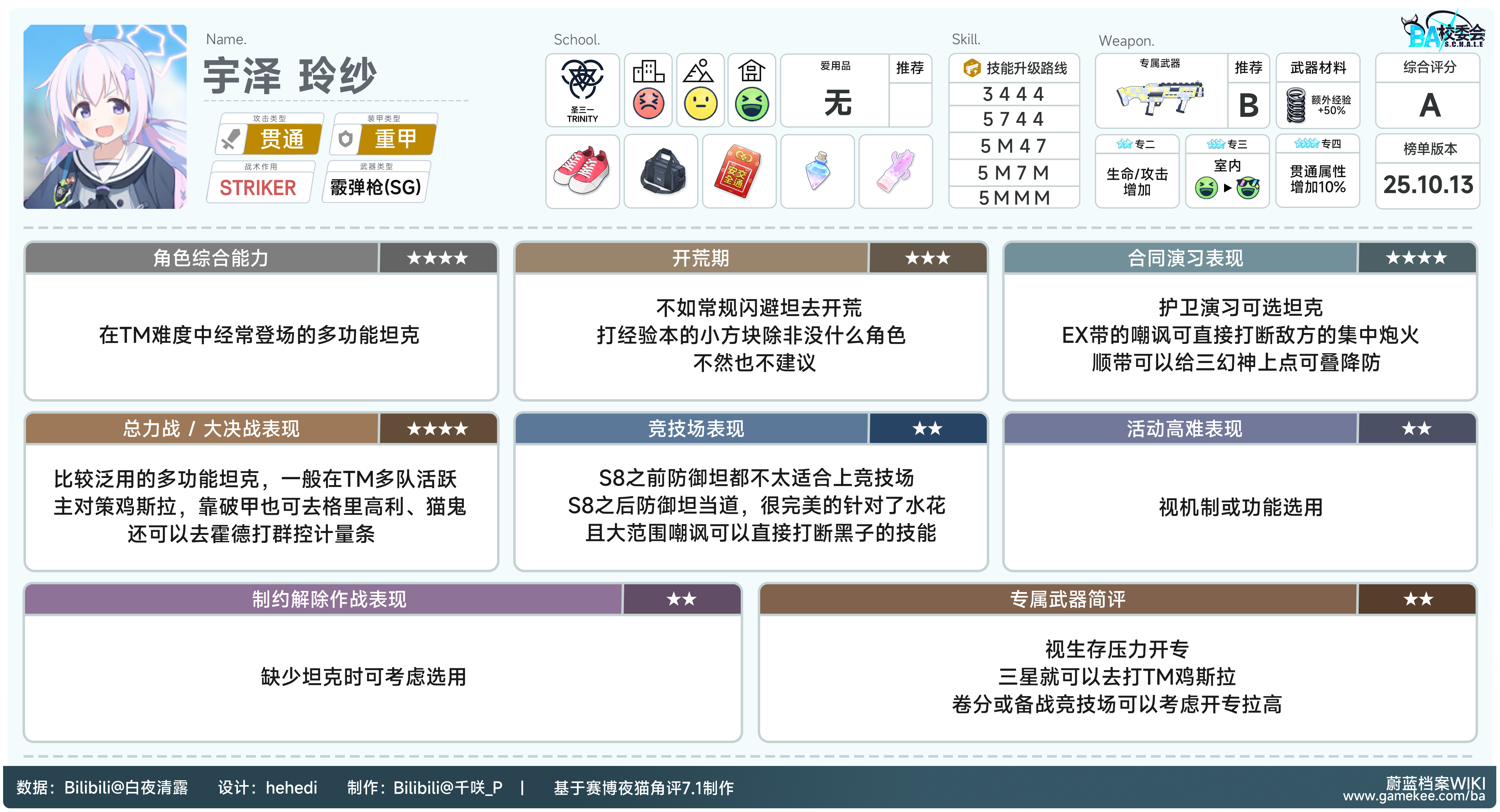This screenshot has width=1500, height=812.
Task: Click the pink gummy bear toy icon
Action: (x=895, y=171)
